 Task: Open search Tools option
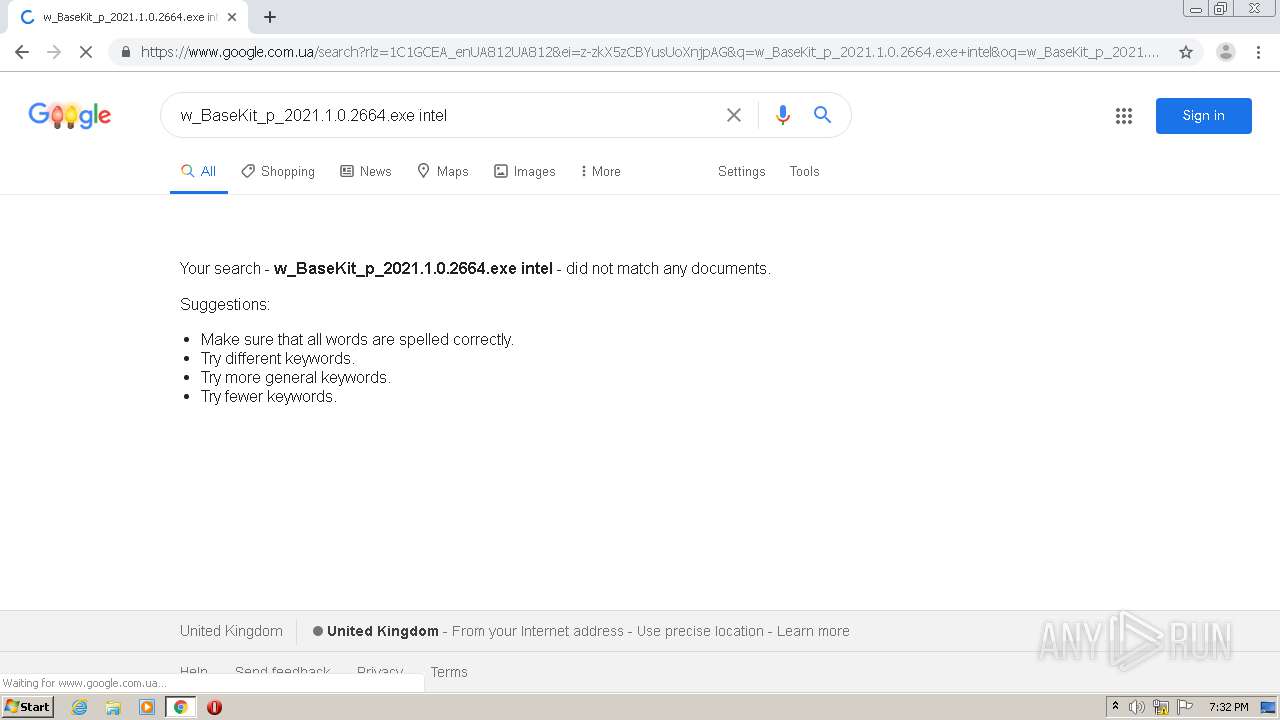pyautogui.click(x=805, y=171)
